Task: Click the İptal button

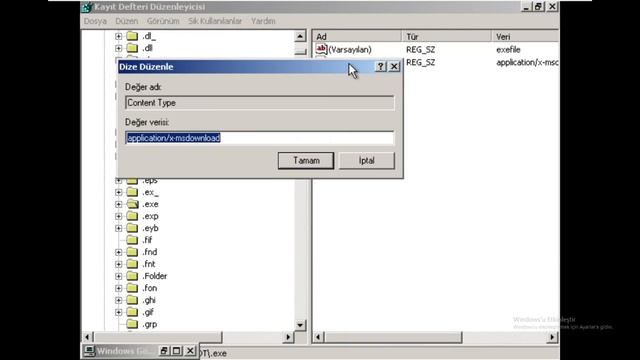Action: point(367,160)
